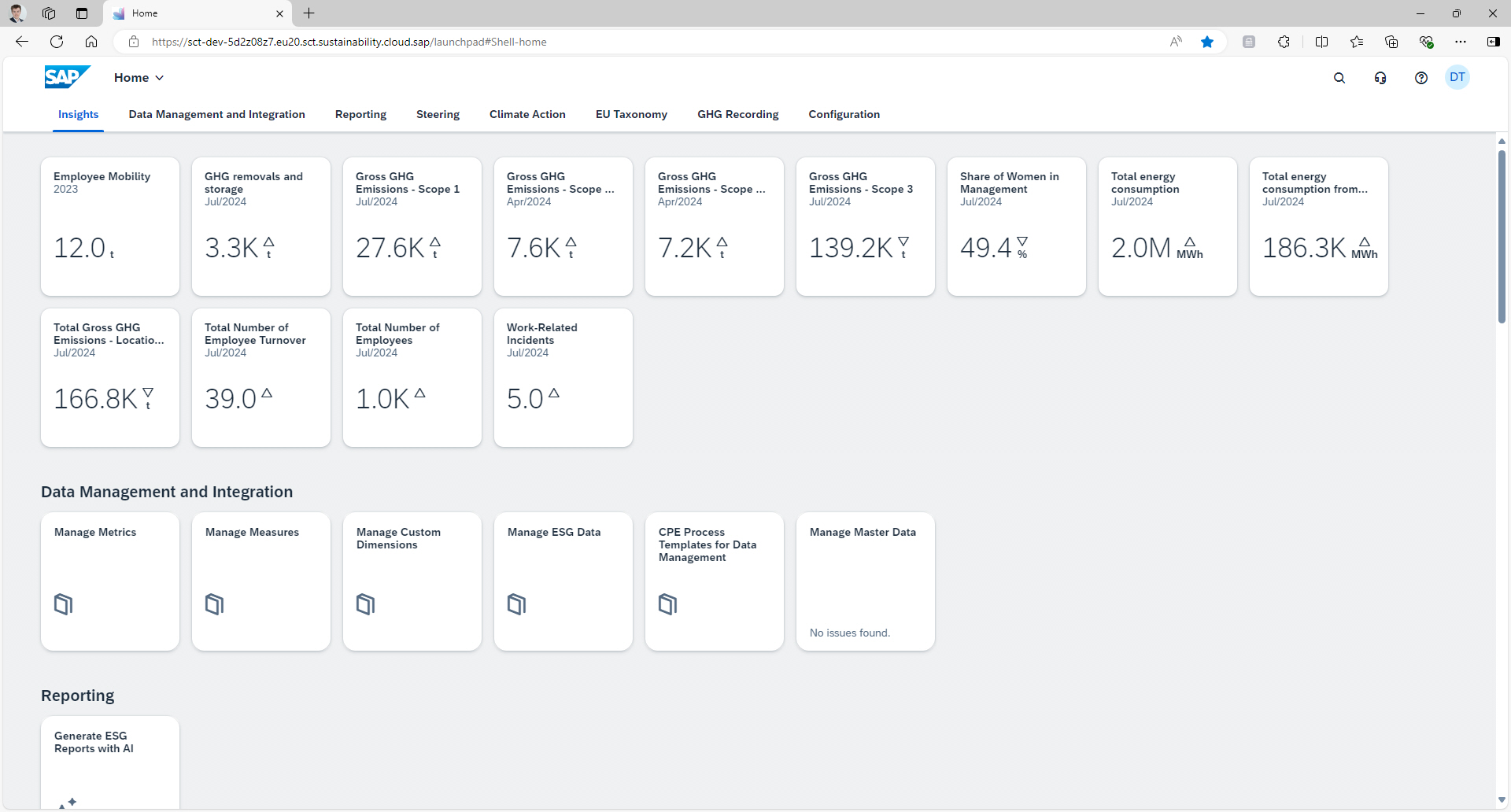The width and height of the screenshot is (1511, 812).
Task: Open the Manage Metrics tile icon
Action: 63,603
